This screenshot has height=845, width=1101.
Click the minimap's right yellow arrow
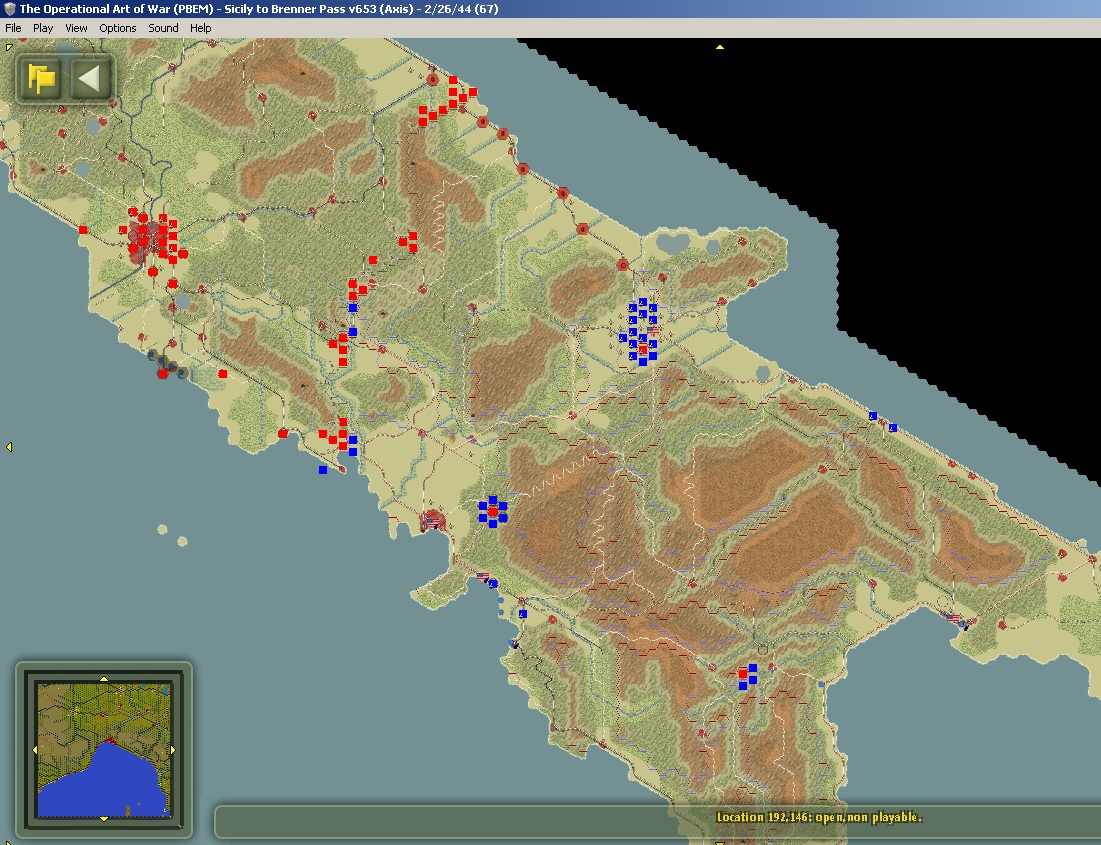173,749
